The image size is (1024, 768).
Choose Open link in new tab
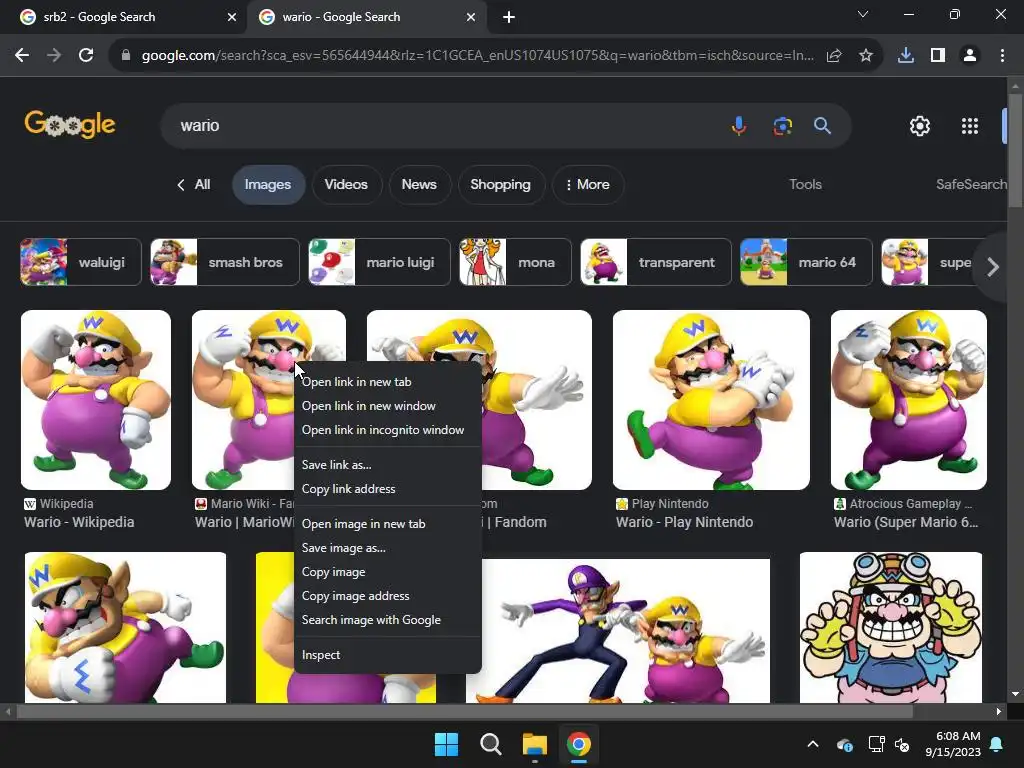point(388,382)
